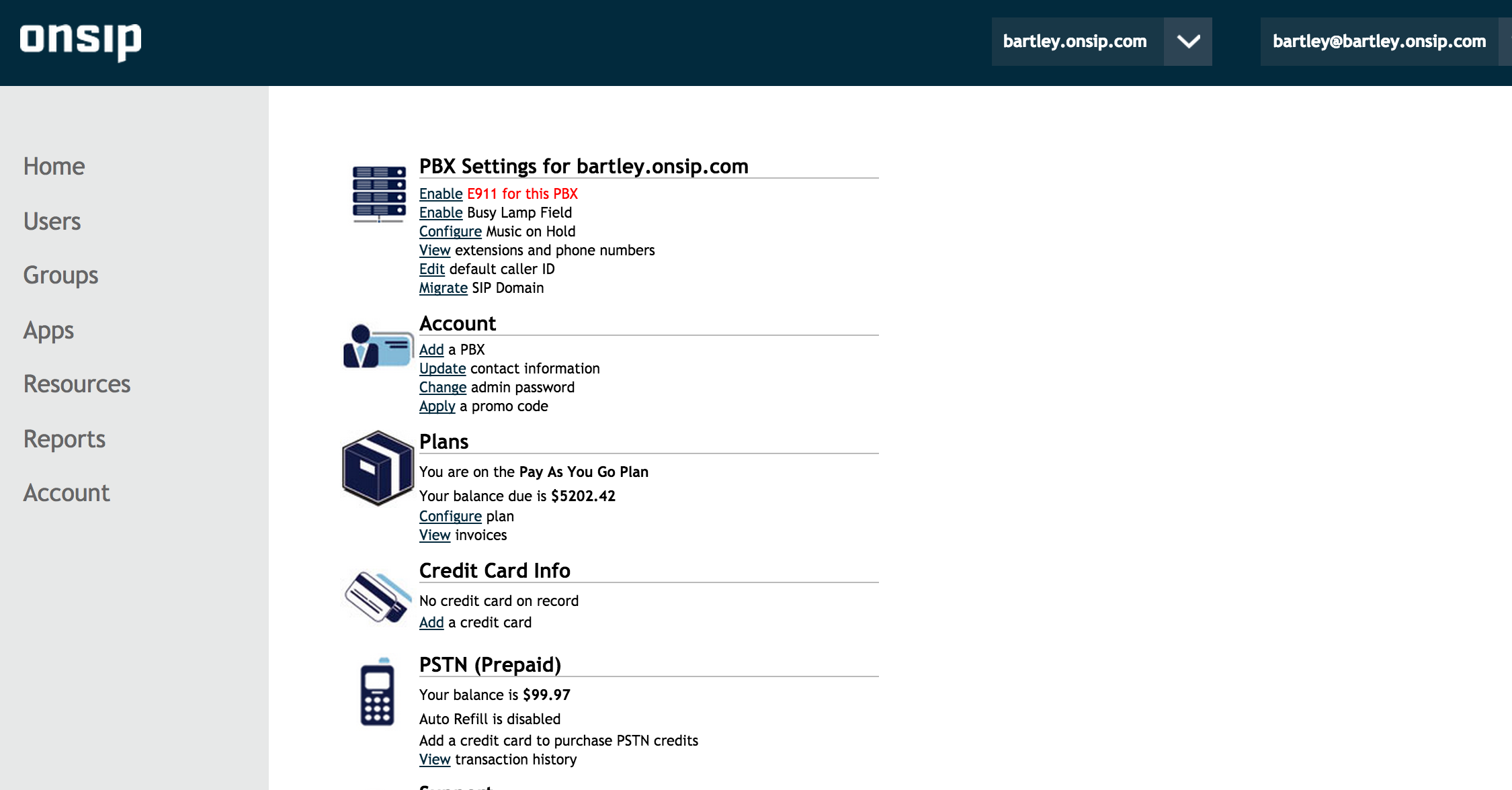
Task: Open Users in the sidebar
Action: click(52, 222)
